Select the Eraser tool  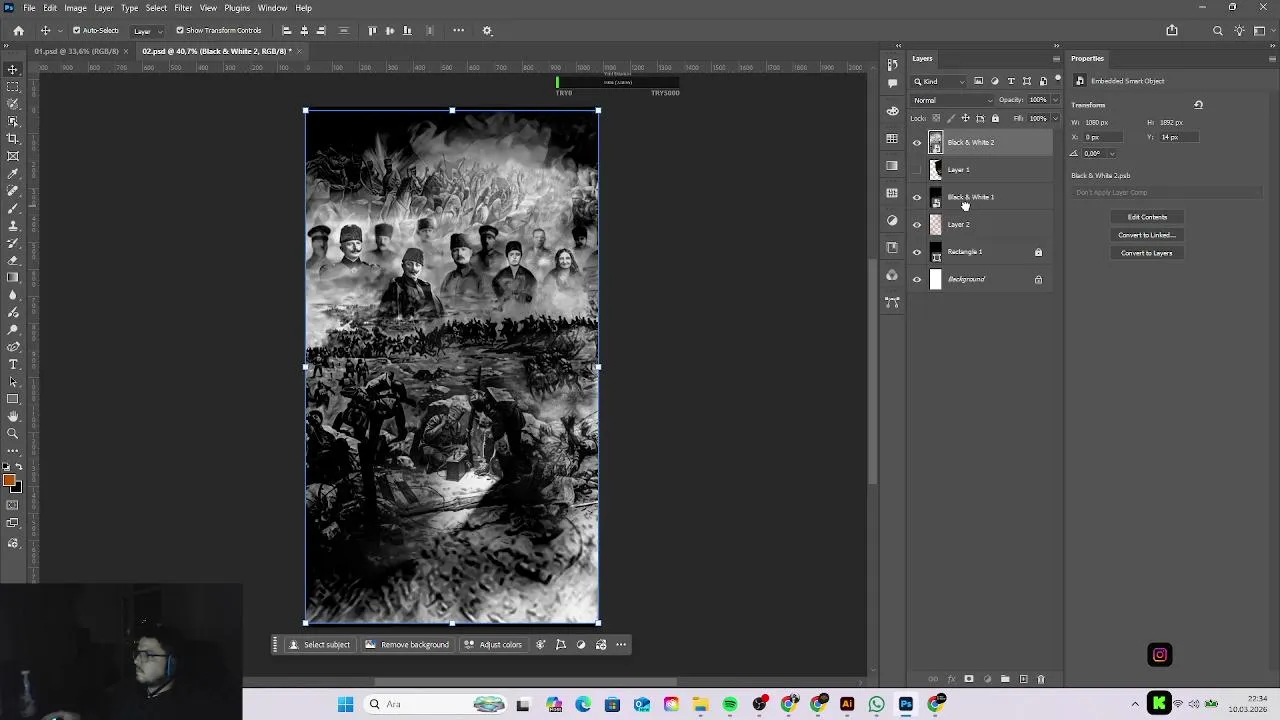pyautogui.click(x=13, y=260)
